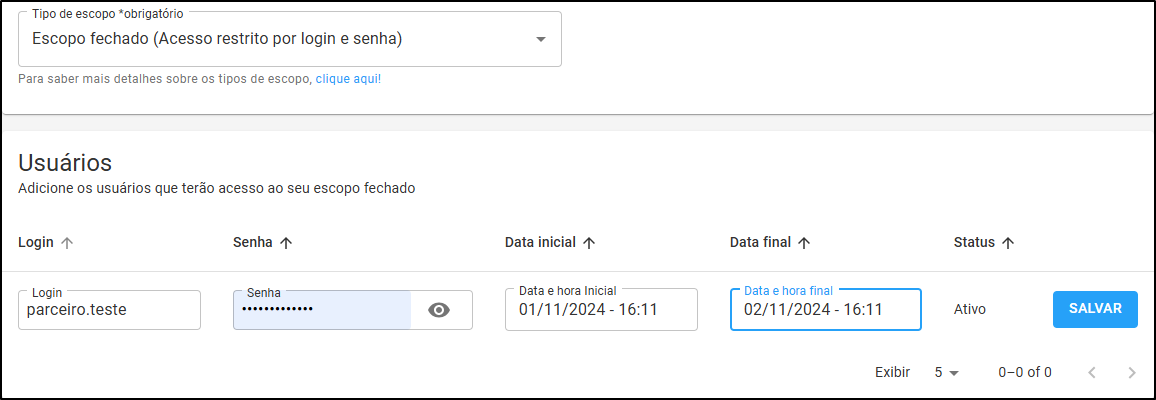Select the Escopo fechado combo box
The height and width of the screenshot is (400, 1156).
pyautogui.click(x=290, y=39)
